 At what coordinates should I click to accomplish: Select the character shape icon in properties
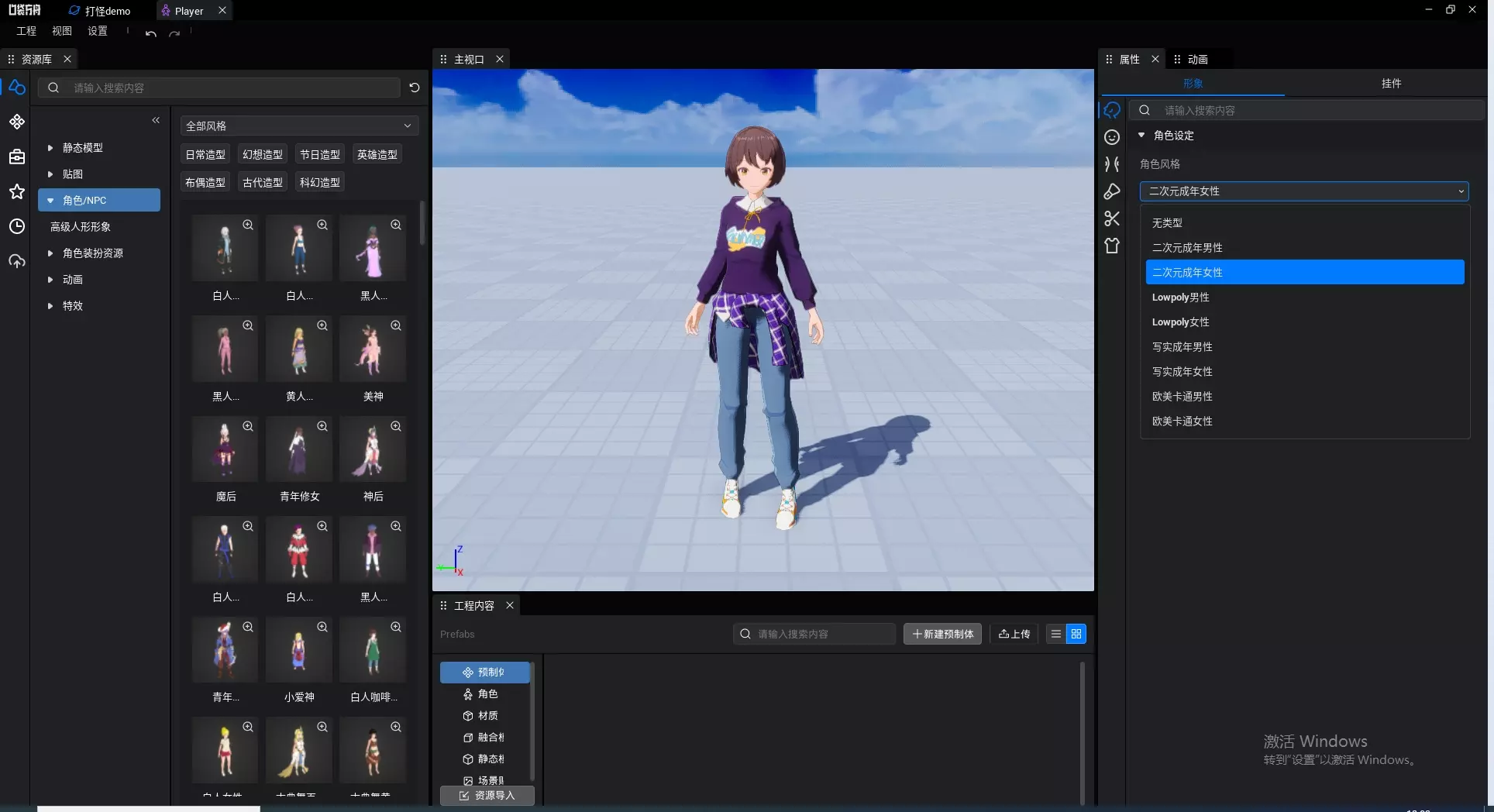click(1112, 110)
